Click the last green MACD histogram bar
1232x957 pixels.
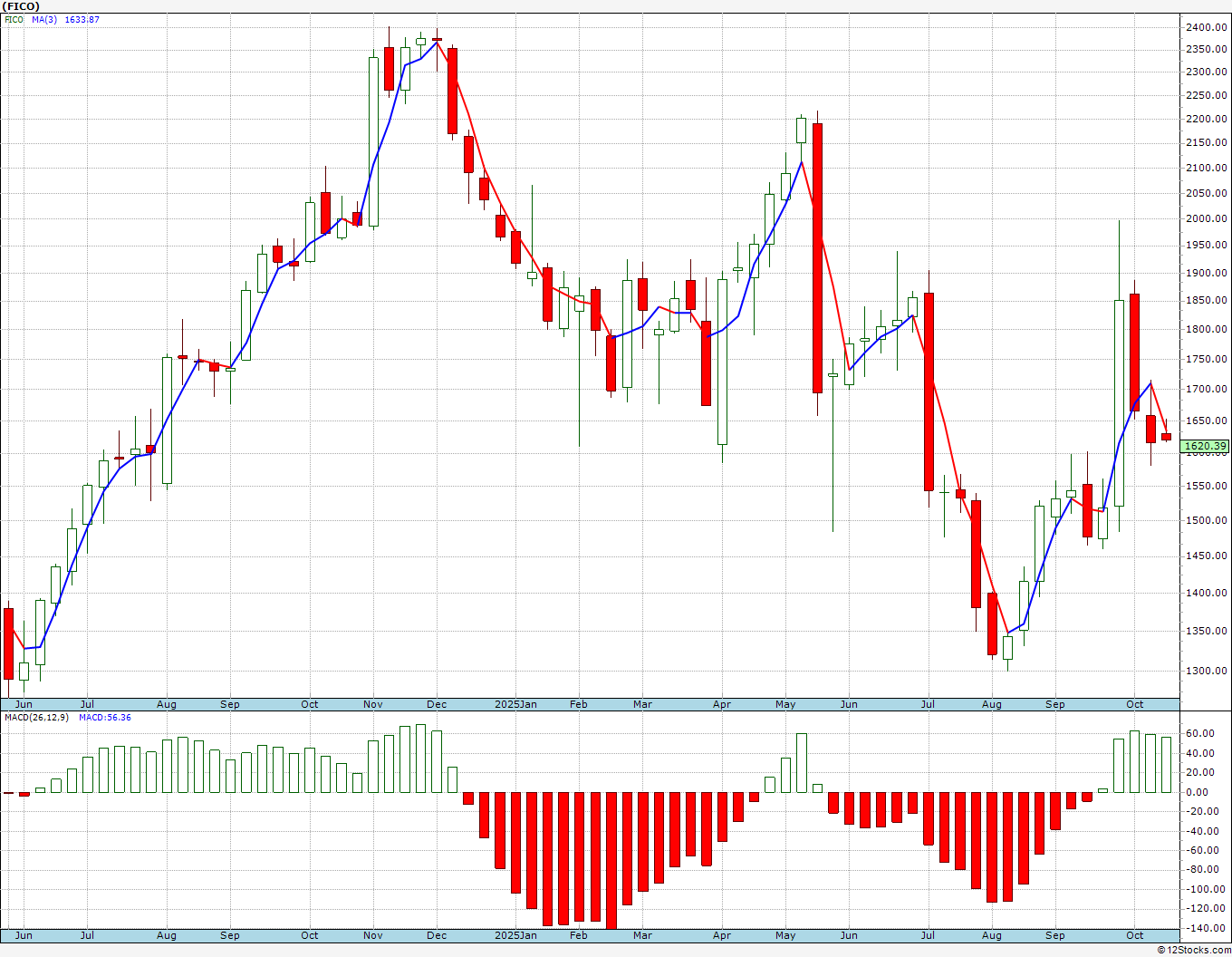[1166, 765]
